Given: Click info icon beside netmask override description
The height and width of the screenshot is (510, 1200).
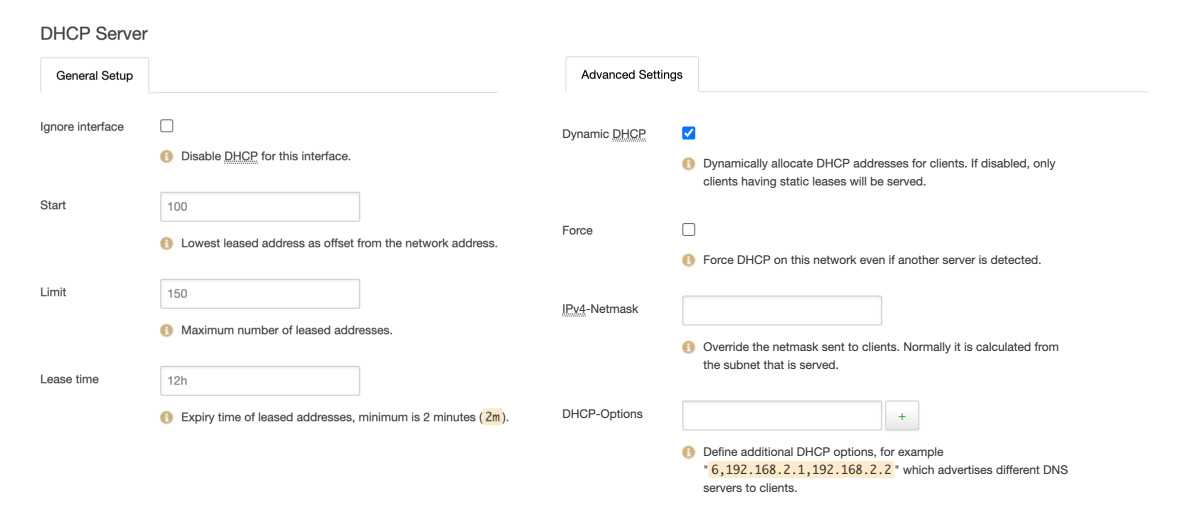Looking at the screenshot, I should click(688, 347).
